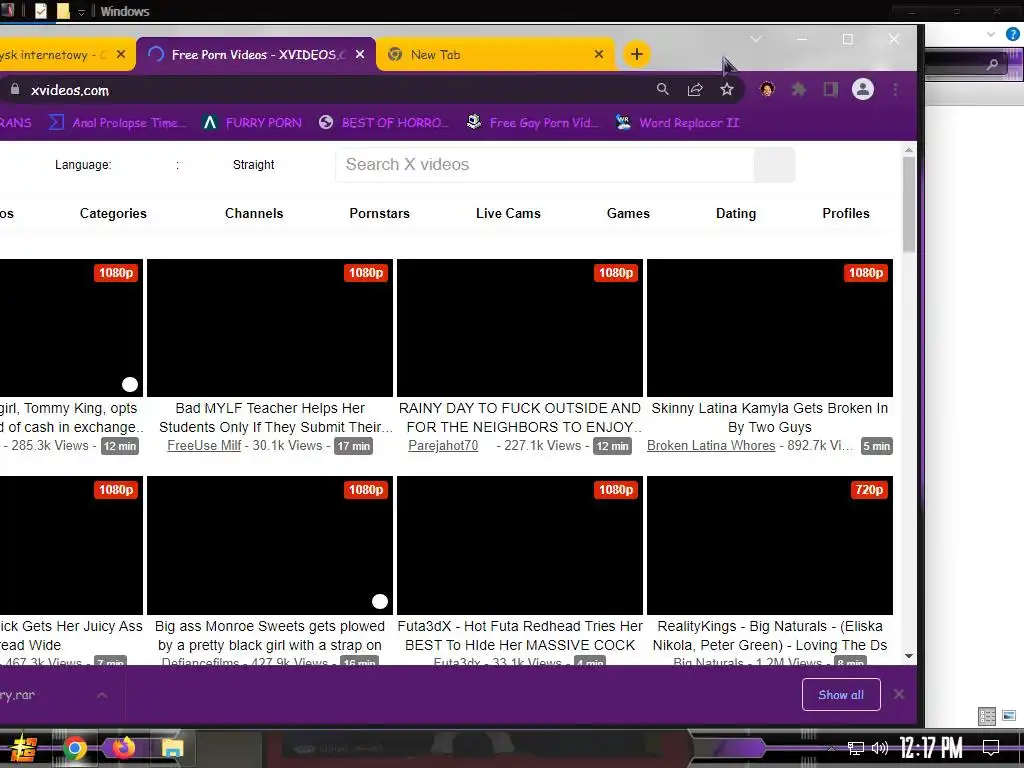Open the Games menu item
The image size is (1024, 768).
click(x=628, y=214)
